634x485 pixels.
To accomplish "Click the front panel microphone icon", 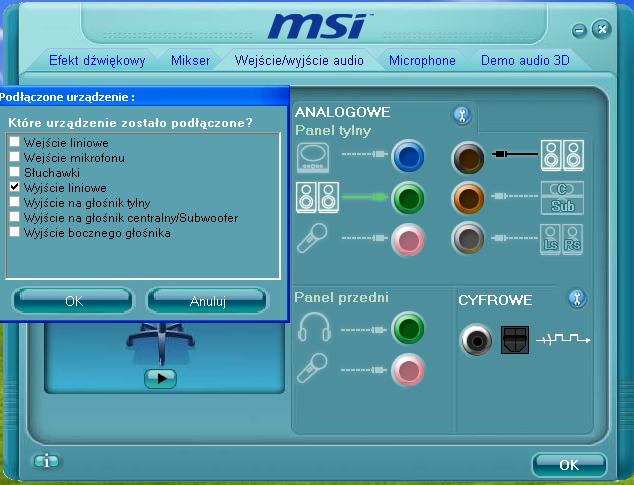I will (312, 368).
